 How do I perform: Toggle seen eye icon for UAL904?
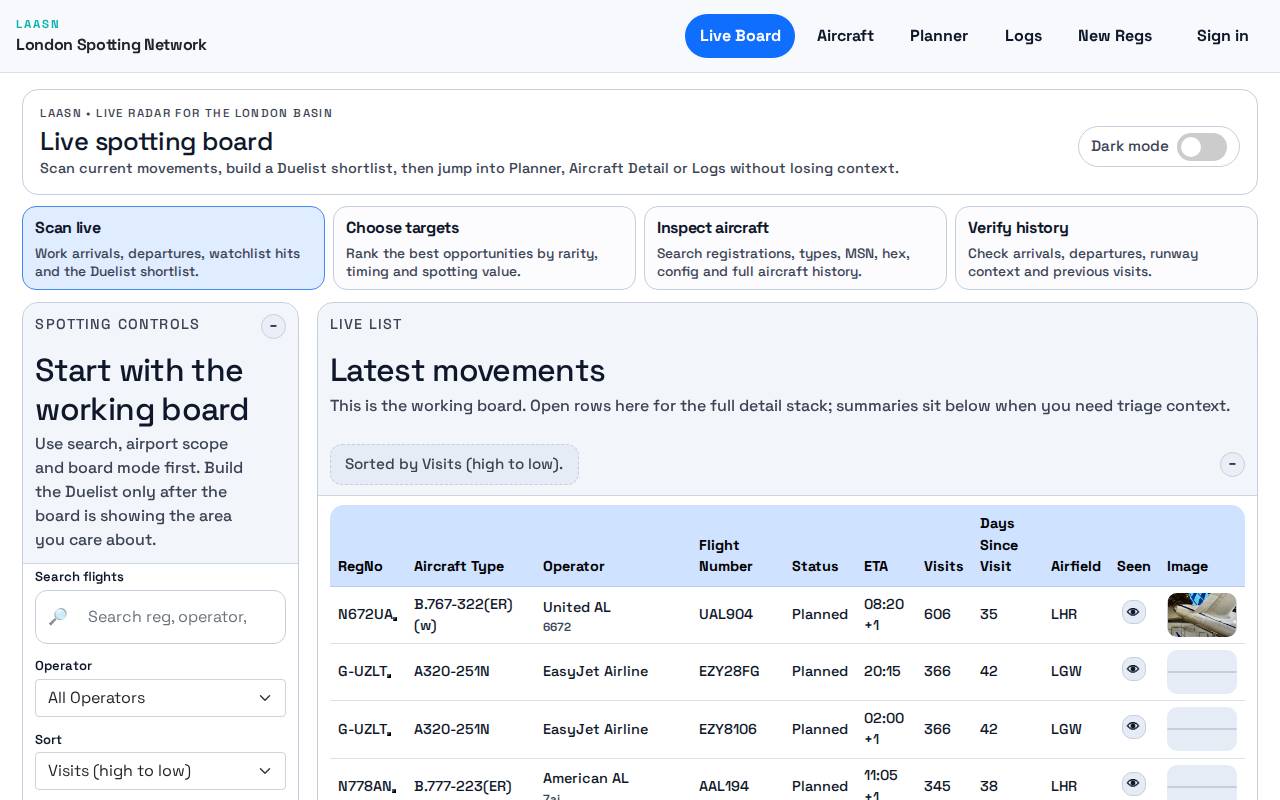pyautogui.click(x=1133, y=612)
